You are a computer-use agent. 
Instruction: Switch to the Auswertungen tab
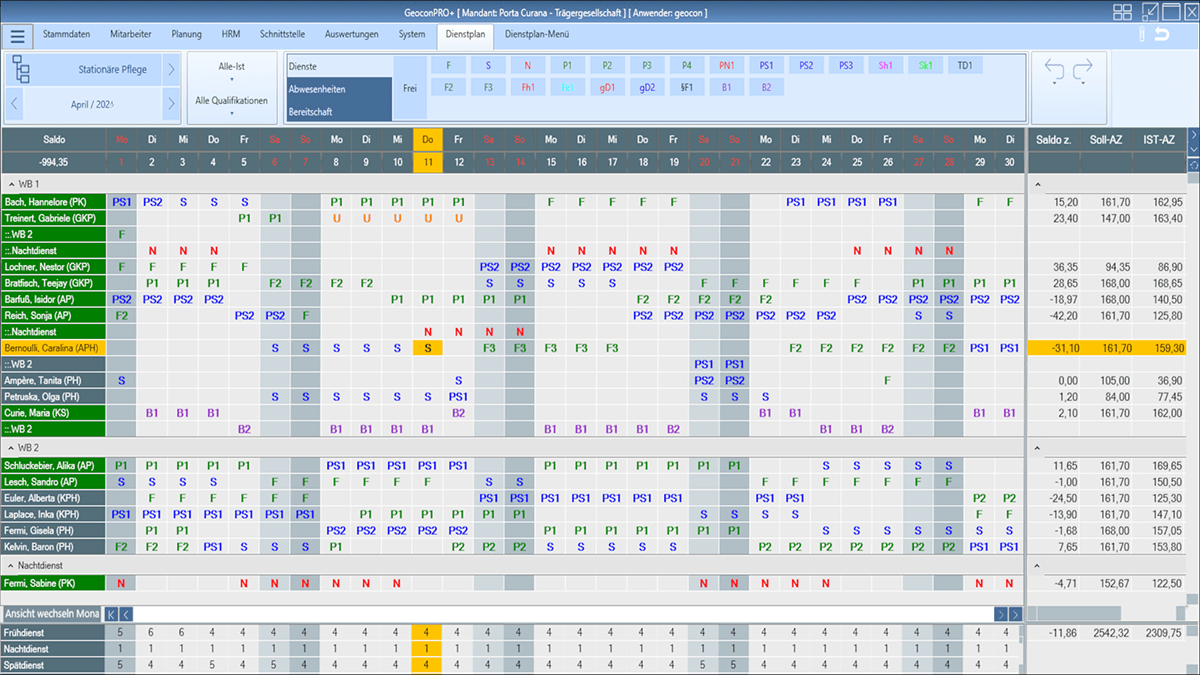pos(351,34)
